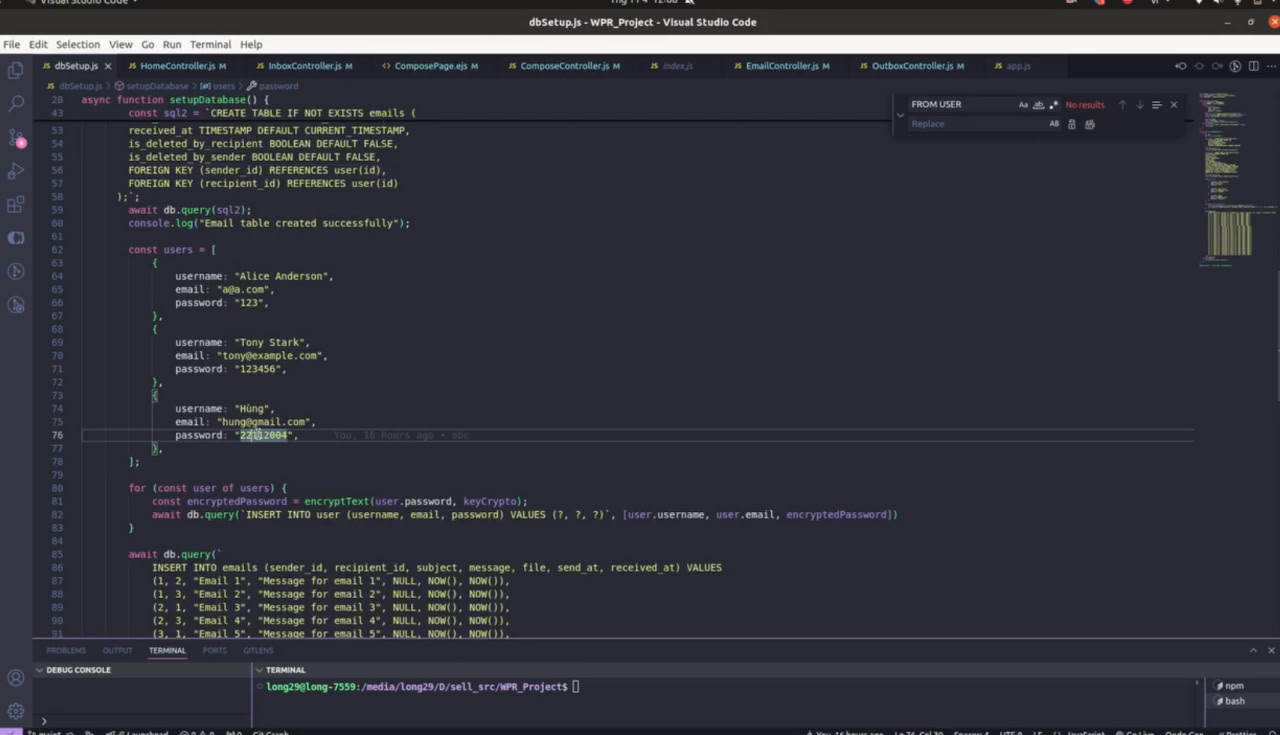Open the Edit menu
This screenshot has width=1280, height=735.
coord(38,45)
